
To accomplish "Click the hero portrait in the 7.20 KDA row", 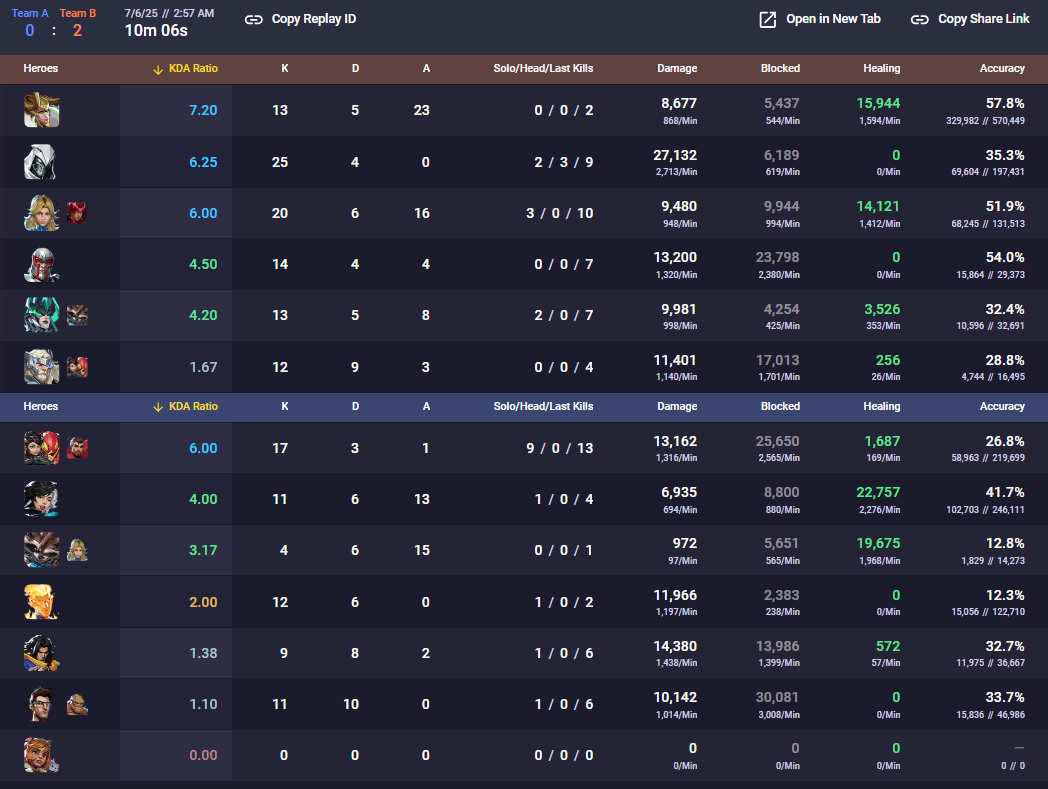I will click(41, 110).
